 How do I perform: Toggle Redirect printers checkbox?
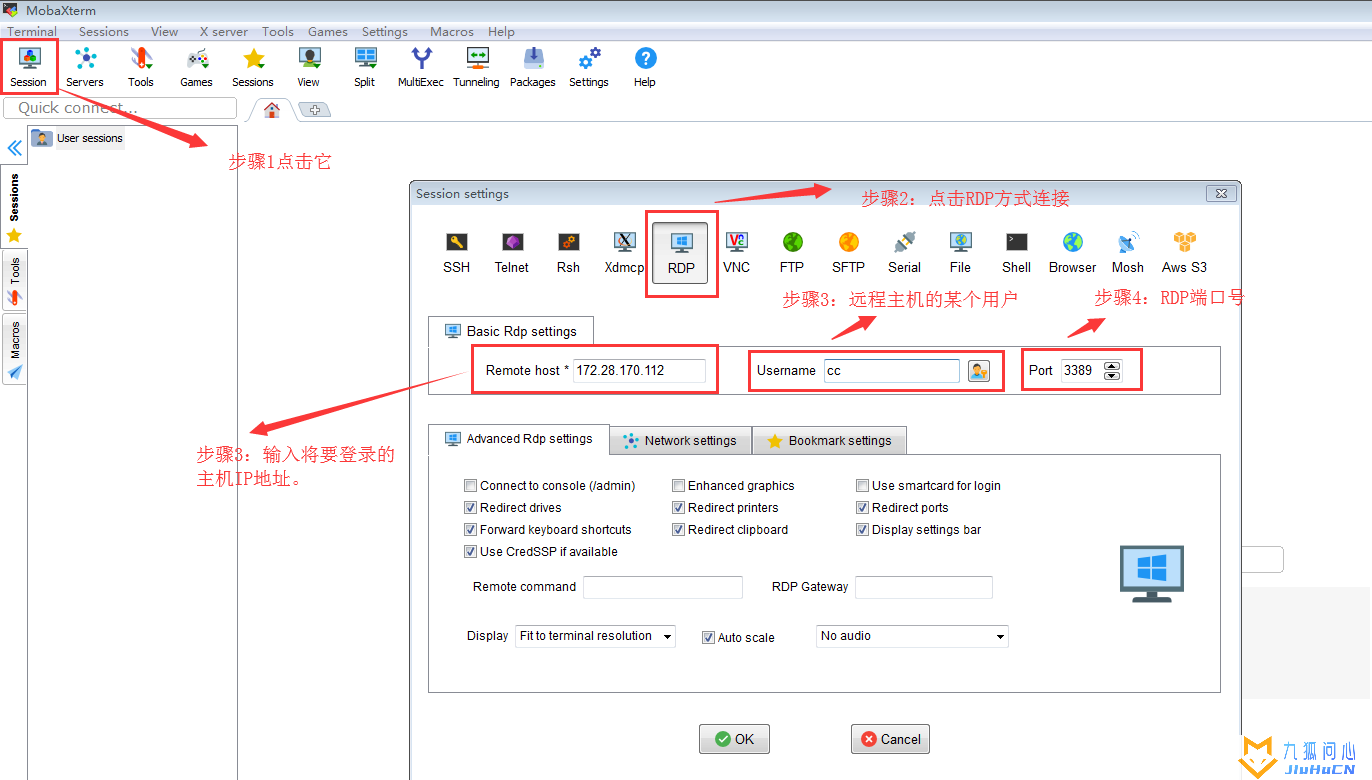tap(679, 508)
